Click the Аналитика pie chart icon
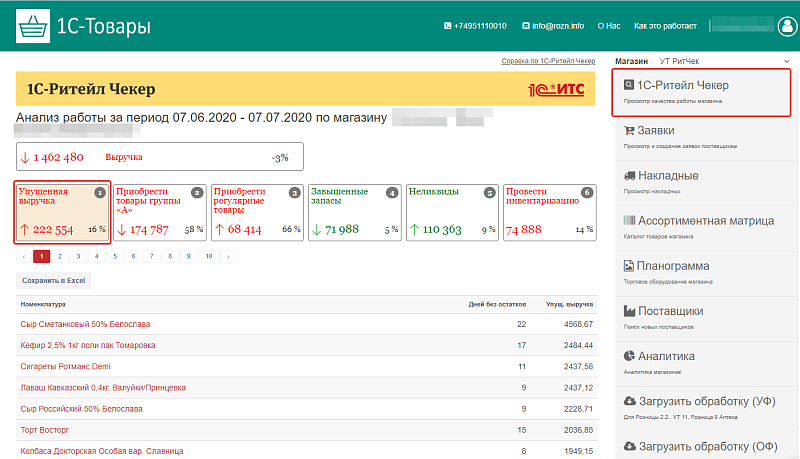Viewport: 800px width, 459px height. pos(629,355)
